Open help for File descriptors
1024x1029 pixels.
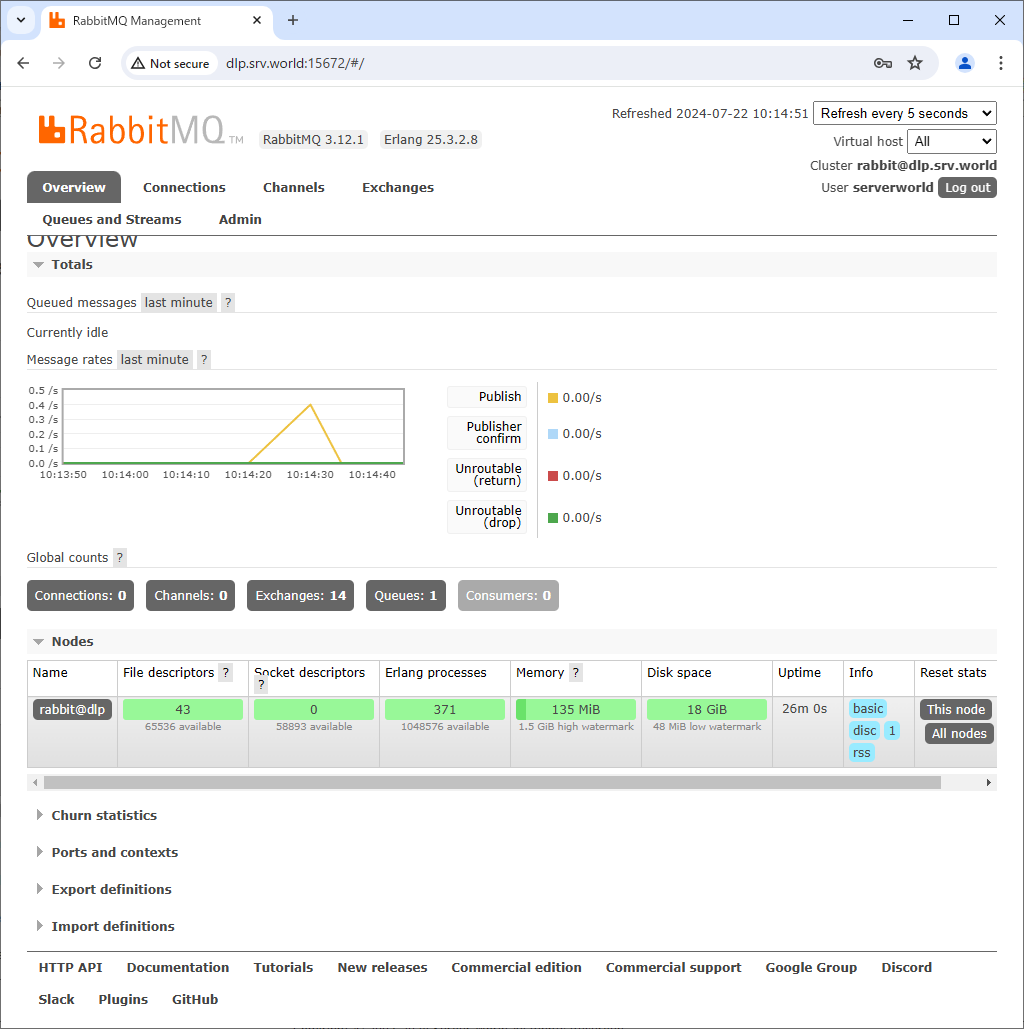[x=226, y=673]
